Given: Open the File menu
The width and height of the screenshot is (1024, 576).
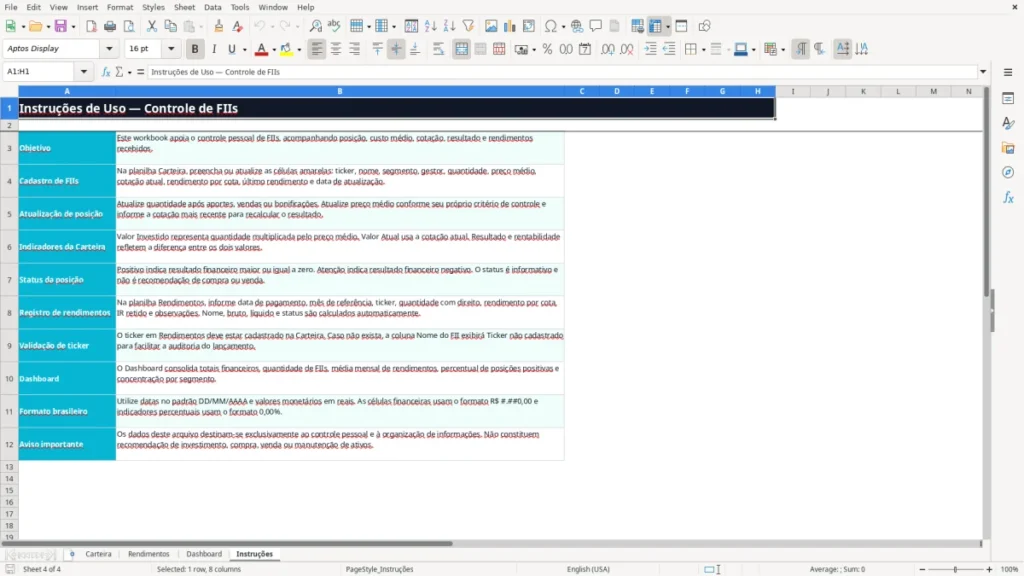Looking at the screenshot, I should click(x=11, y=7).
